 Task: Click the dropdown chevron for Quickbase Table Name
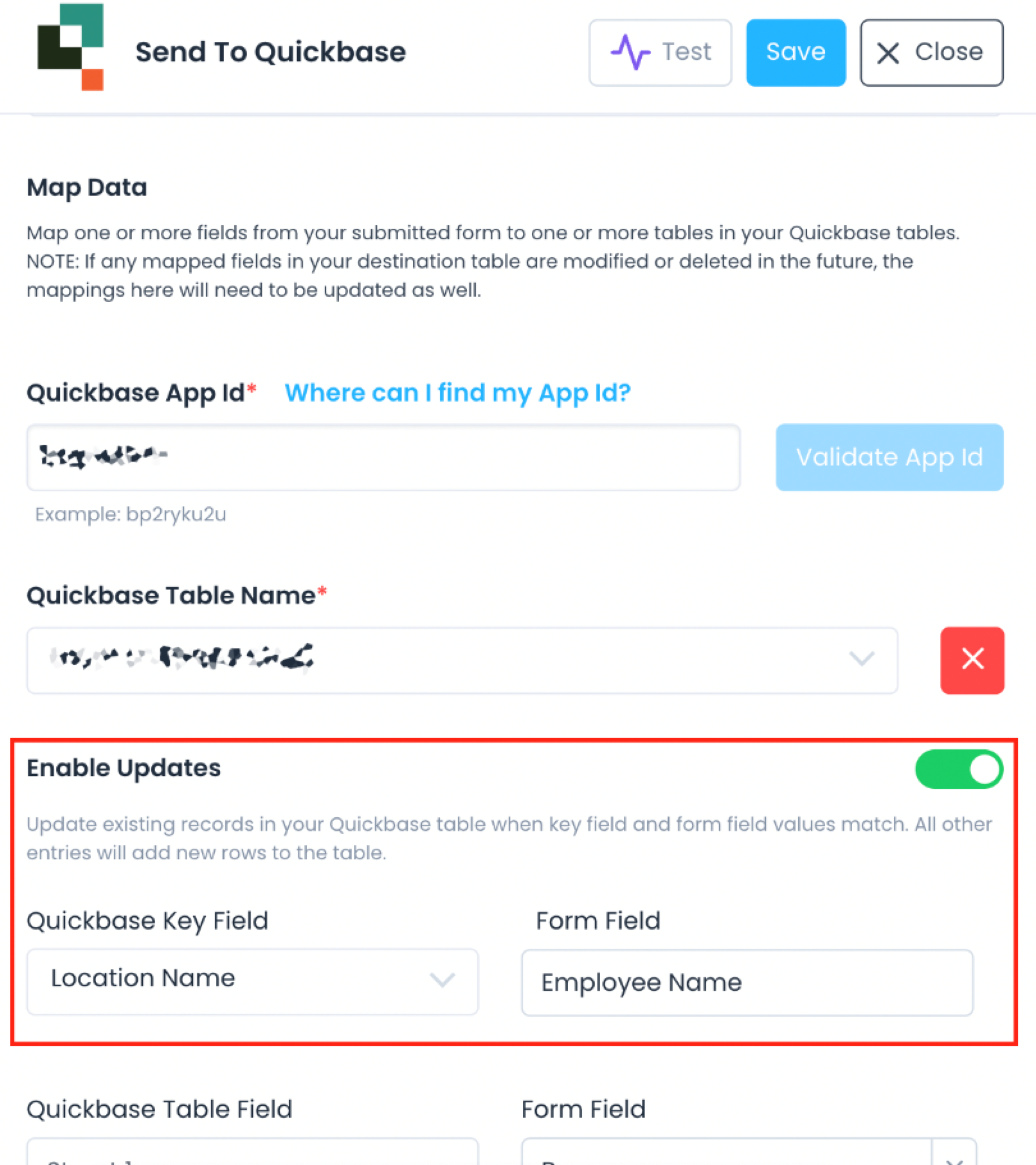coord(862,659)
